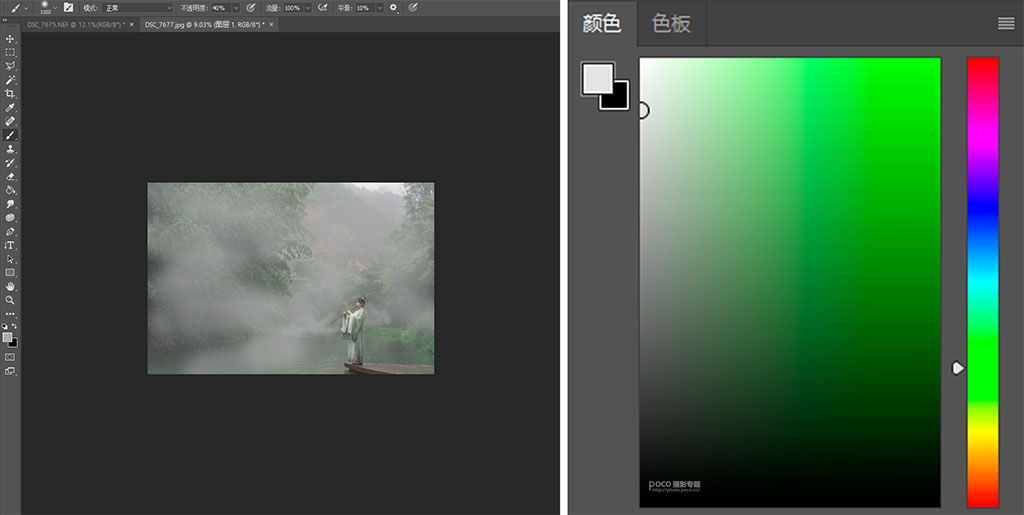
Task: Expand the toolbar double-arrow
Action: [5, 20]
